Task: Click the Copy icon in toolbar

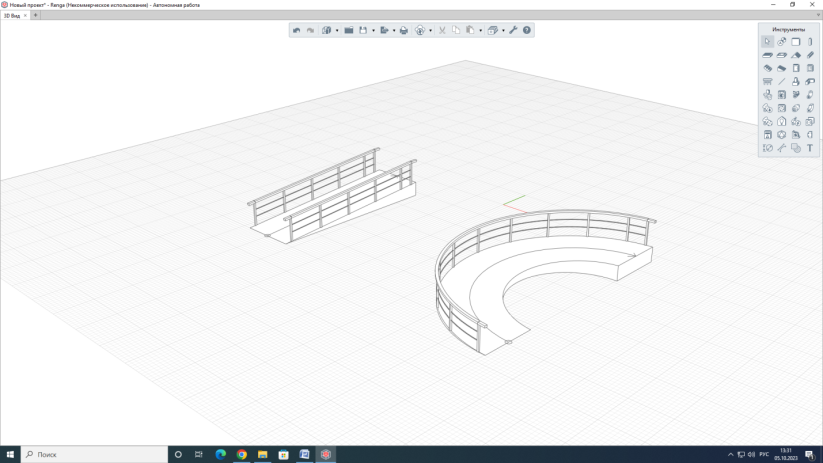Action: (x=456, y=30)
